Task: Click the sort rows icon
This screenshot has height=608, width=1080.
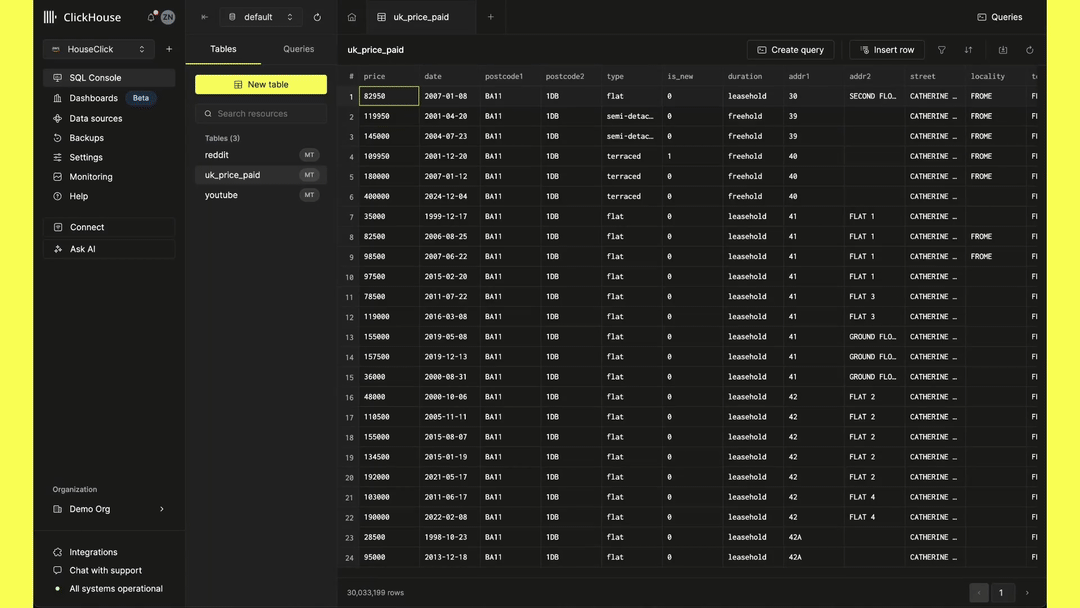Action: point(968,50)
